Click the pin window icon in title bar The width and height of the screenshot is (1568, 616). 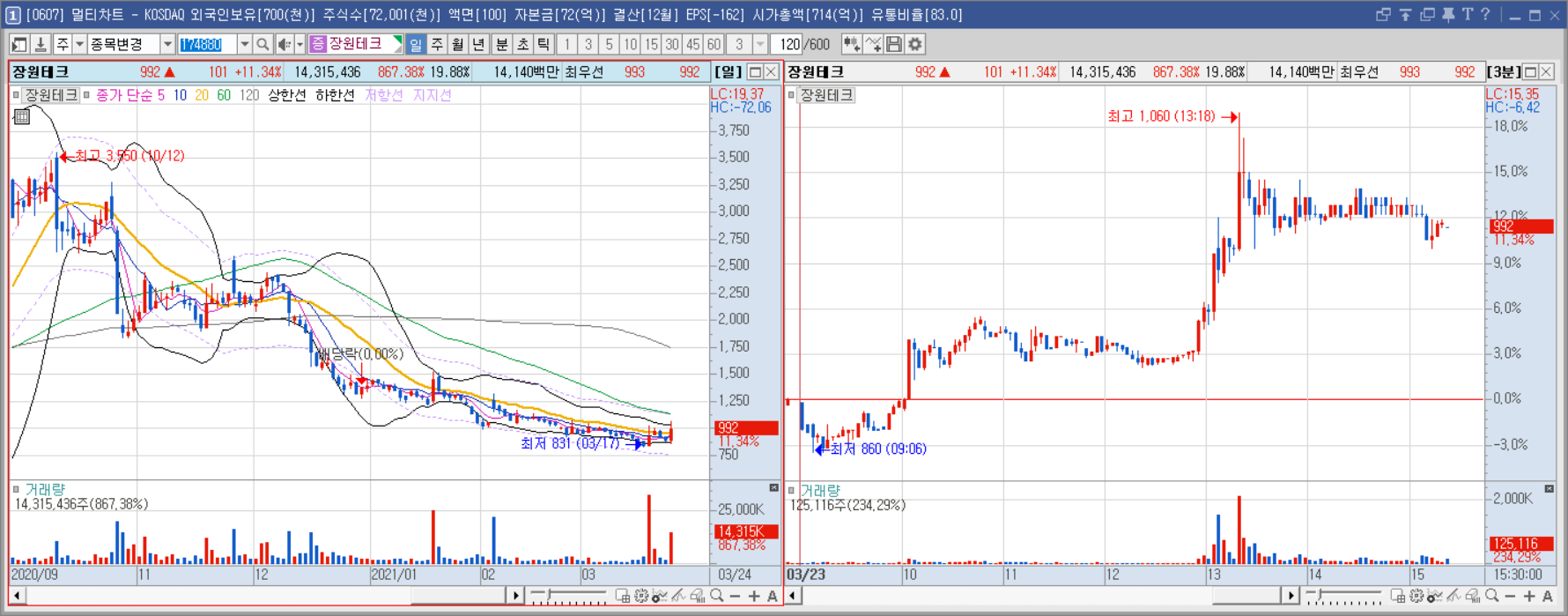1448,14
